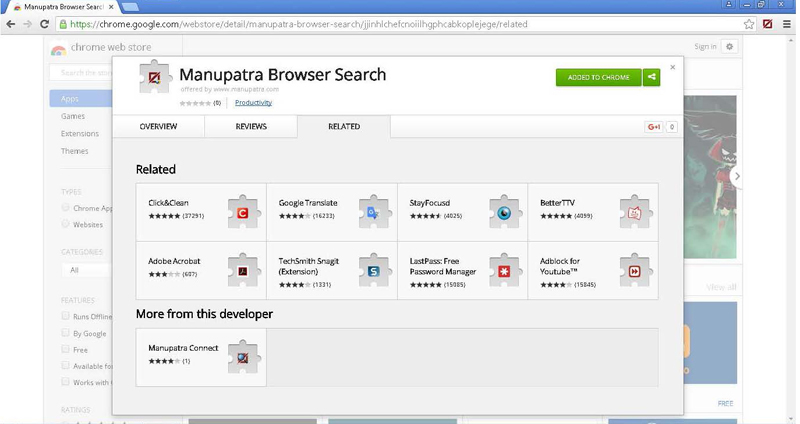The width and height of the screenshot is (800, 424).
Task: Enable the By Google checkbox
Action: tap(65, 333)
